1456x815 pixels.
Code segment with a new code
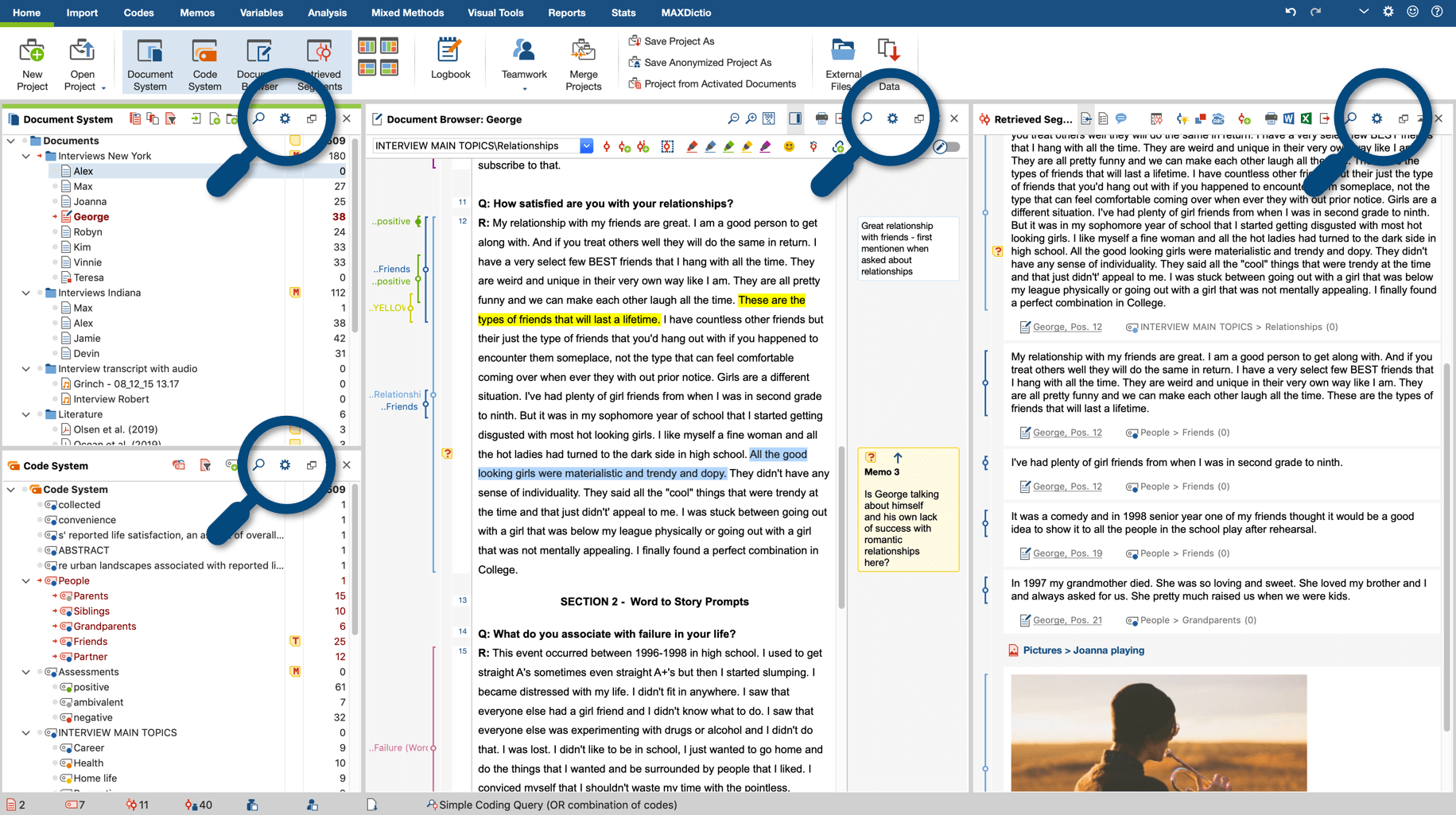[625, 146]
